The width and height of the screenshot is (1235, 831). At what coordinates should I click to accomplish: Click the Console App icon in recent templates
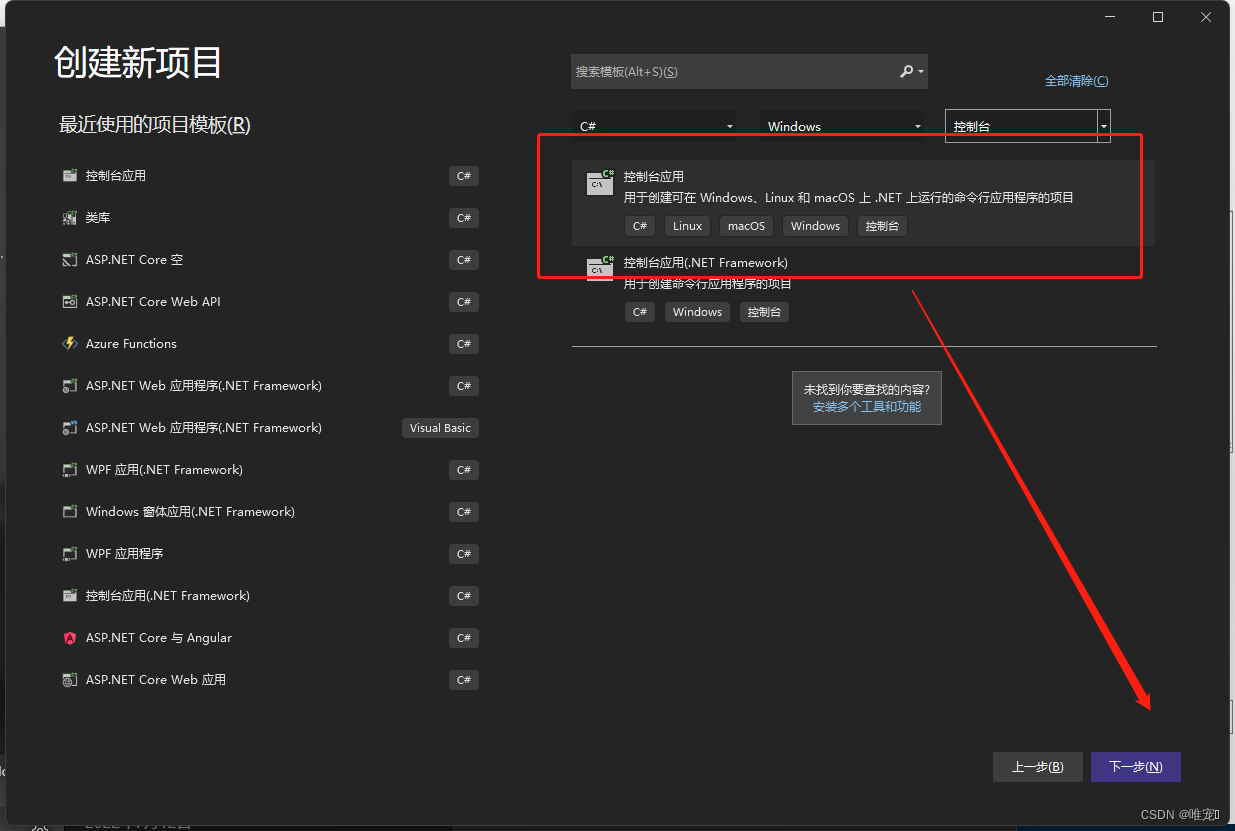tap(70, 176)
